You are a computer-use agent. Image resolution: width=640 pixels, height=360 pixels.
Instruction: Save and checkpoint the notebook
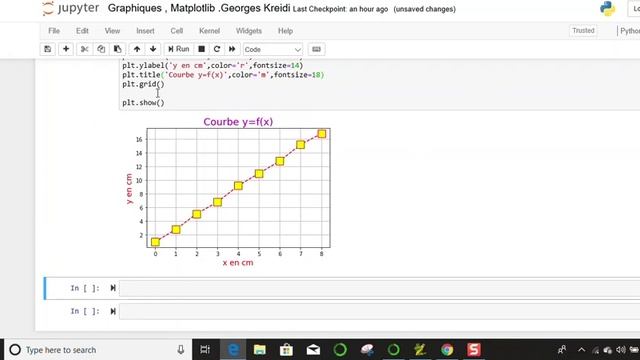(48, 49)
